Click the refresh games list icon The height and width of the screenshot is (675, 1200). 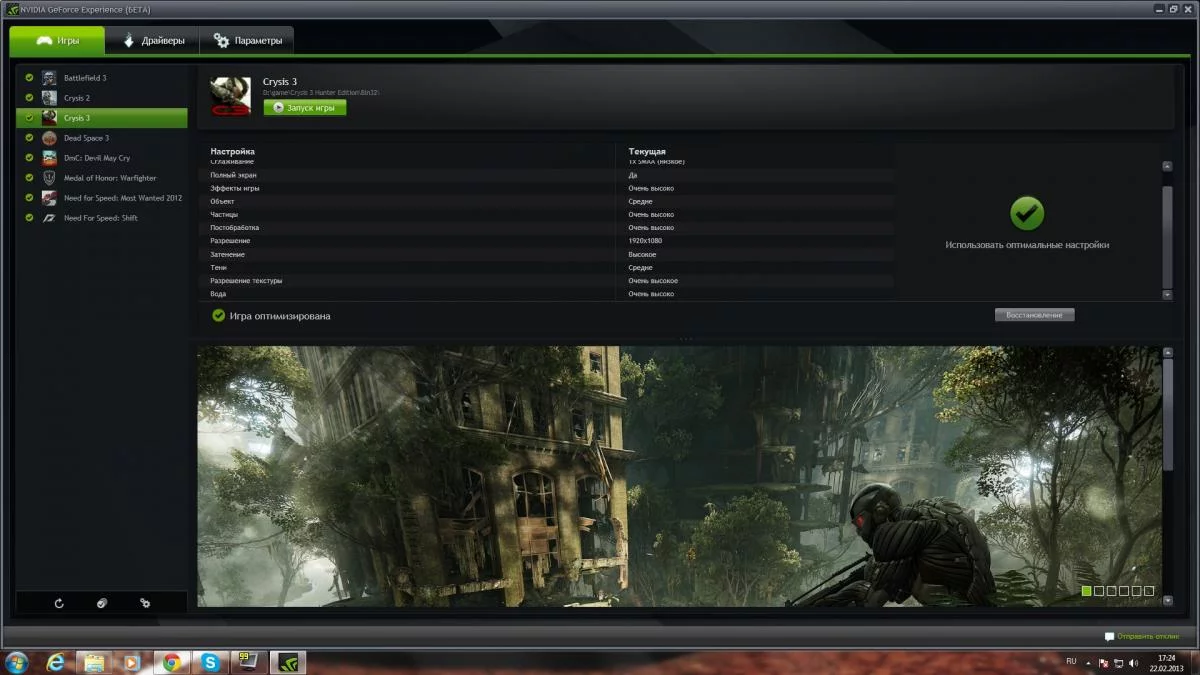[x=59, y=603]
